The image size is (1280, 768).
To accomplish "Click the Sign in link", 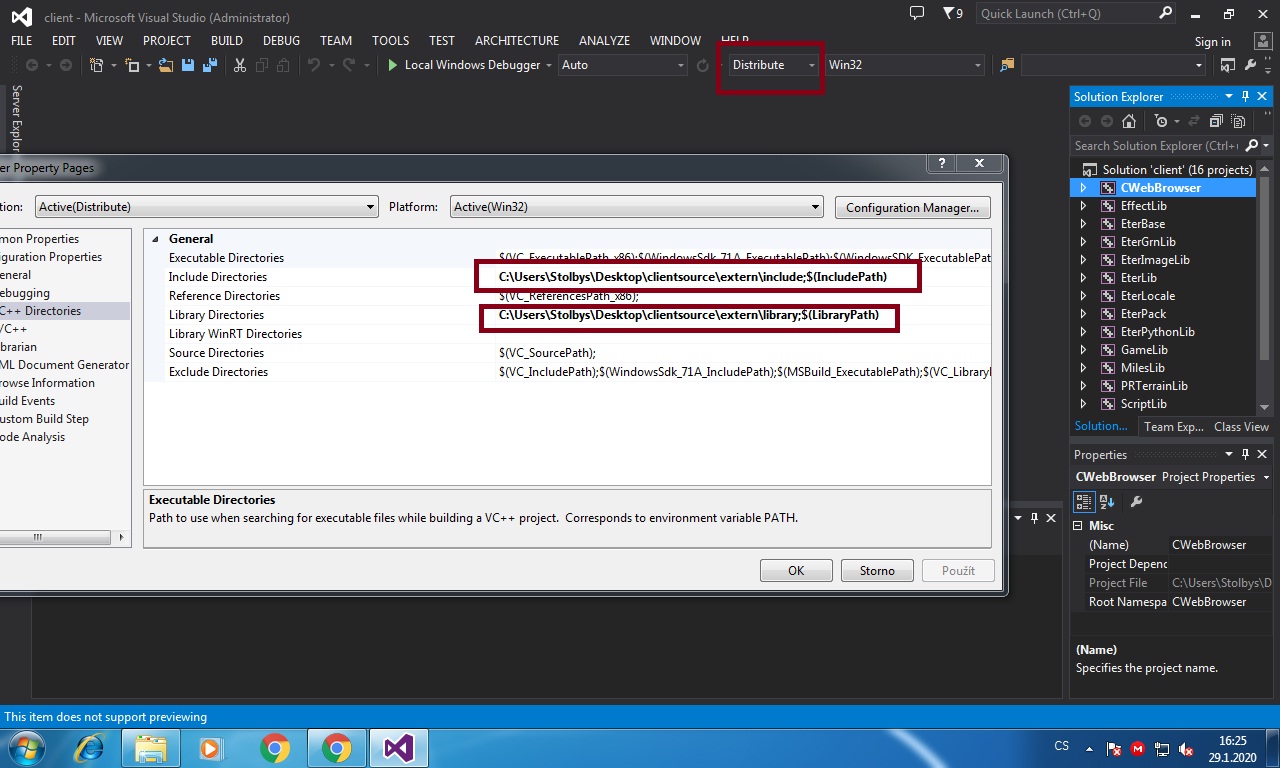I will tap(1213, 42).
